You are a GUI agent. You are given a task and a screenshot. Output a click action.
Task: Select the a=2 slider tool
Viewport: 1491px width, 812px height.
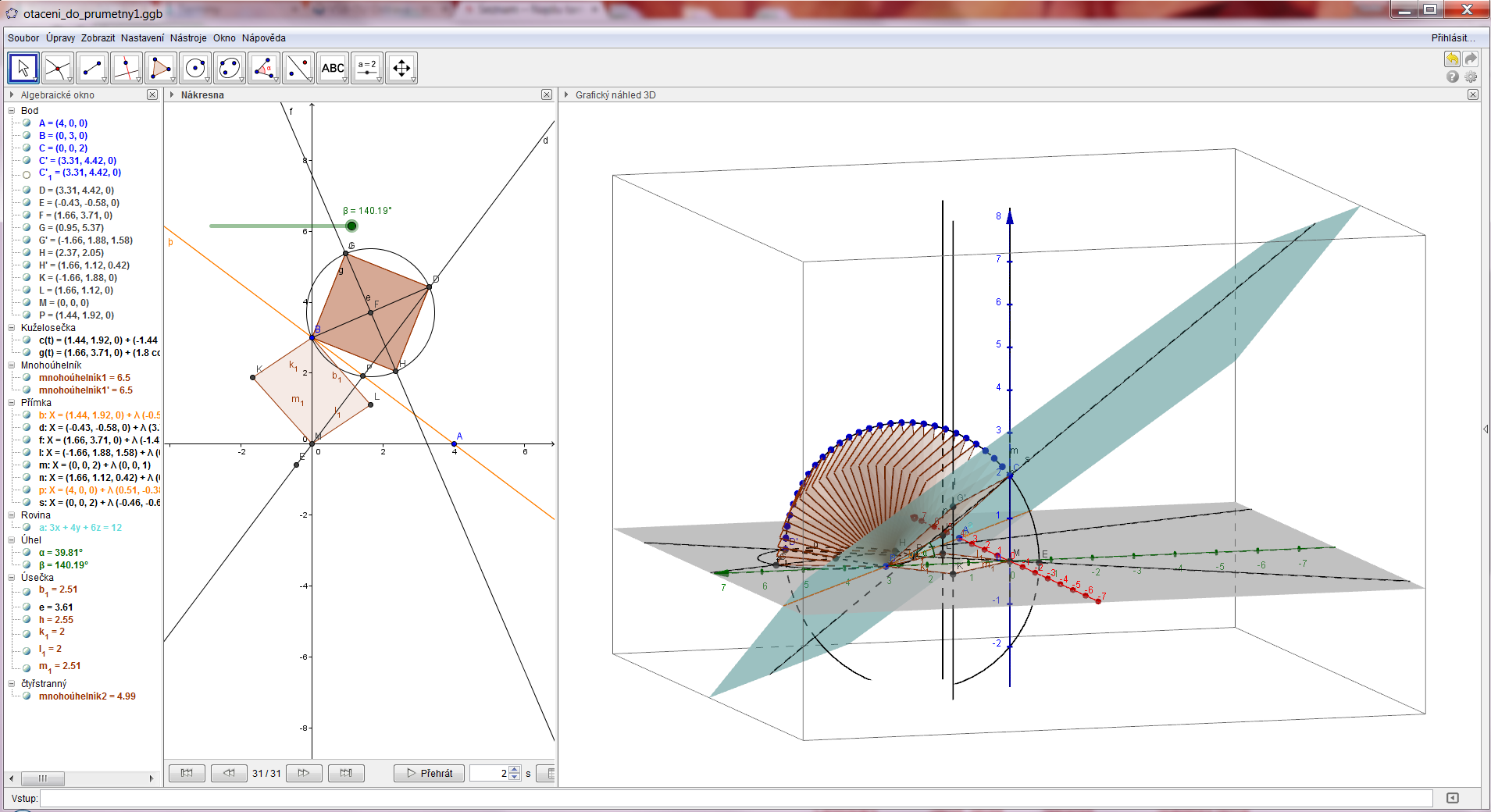(x=367, y=68)
